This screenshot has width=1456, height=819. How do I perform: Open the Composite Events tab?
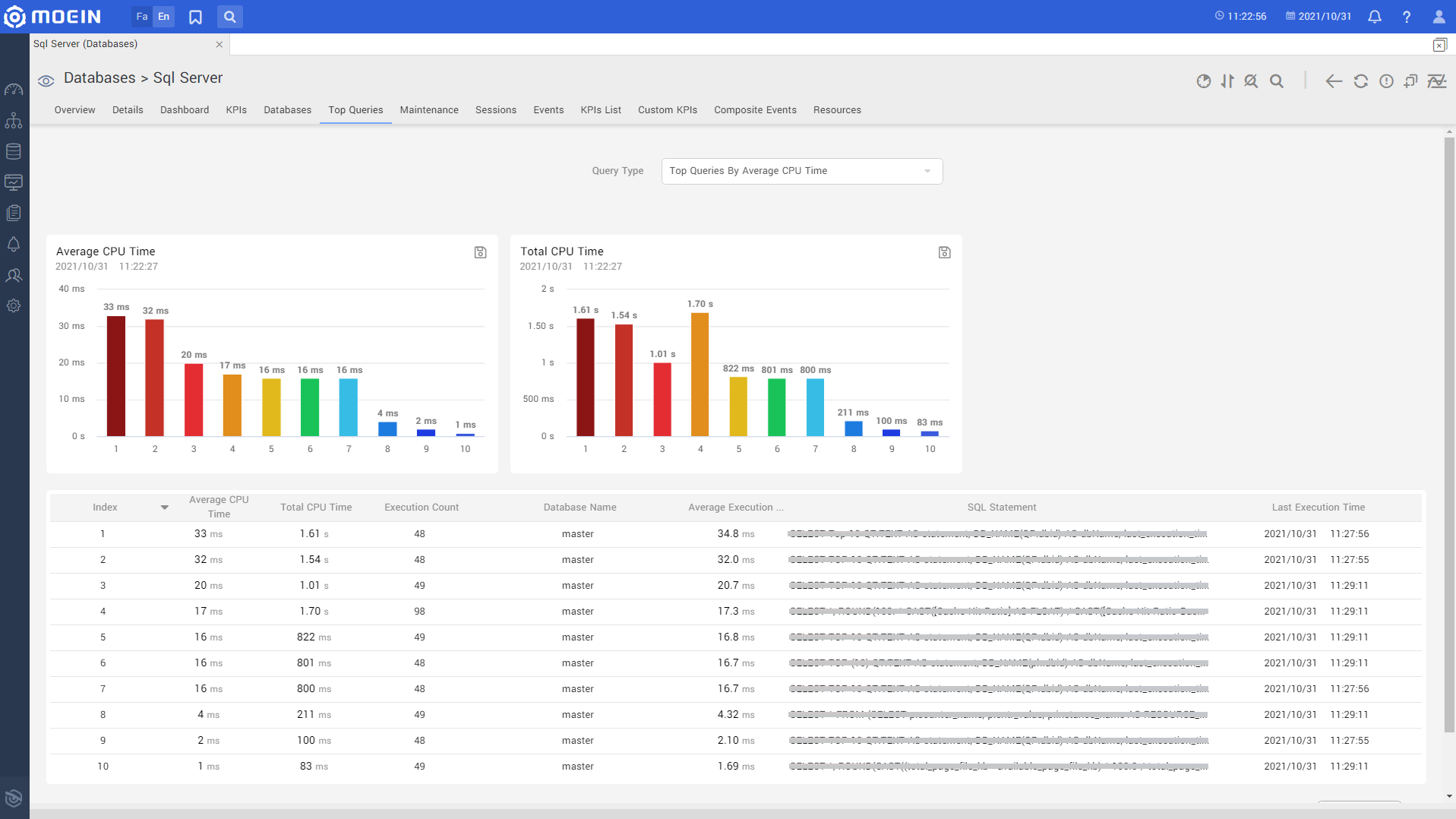[x=755, y=110]
